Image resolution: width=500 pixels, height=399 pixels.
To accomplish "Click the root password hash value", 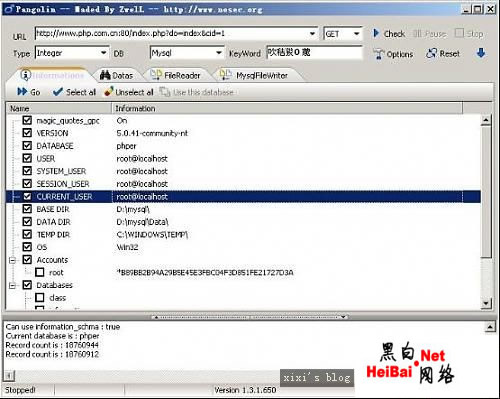I will [x=205, y=273].
